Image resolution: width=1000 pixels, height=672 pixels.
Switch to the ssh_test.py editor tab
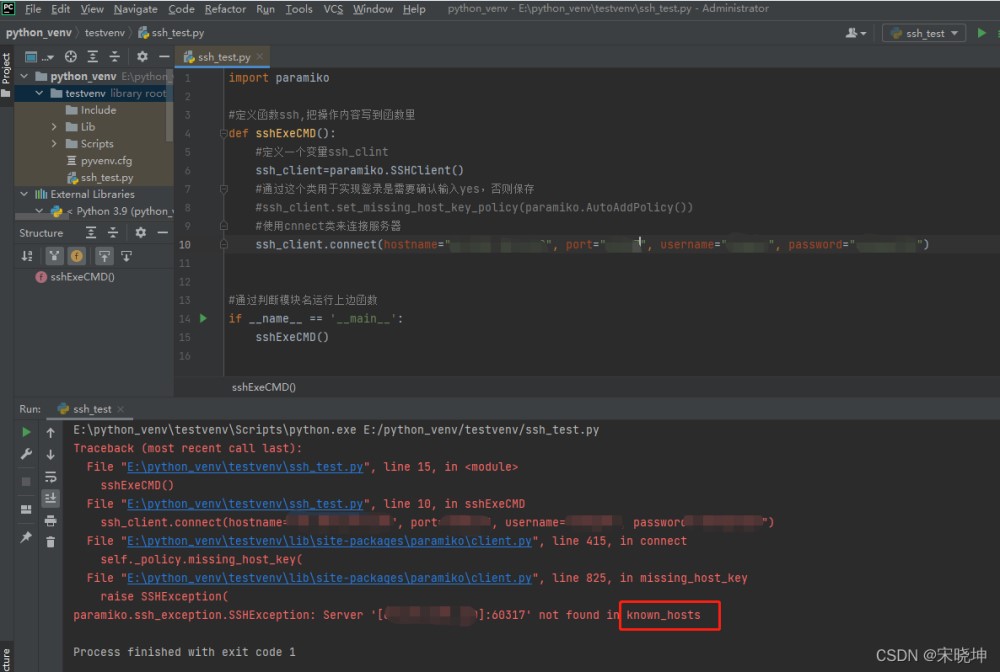(223, 57)
